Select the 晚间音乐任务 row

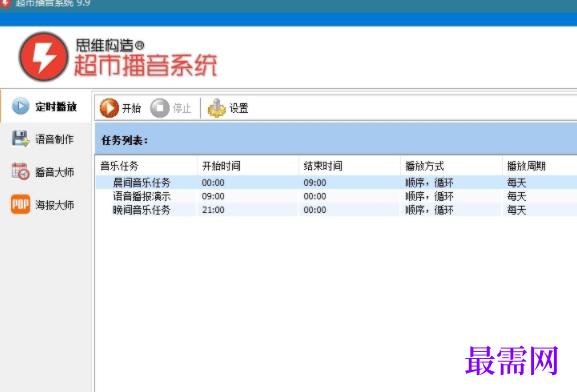tap(336, 210)
